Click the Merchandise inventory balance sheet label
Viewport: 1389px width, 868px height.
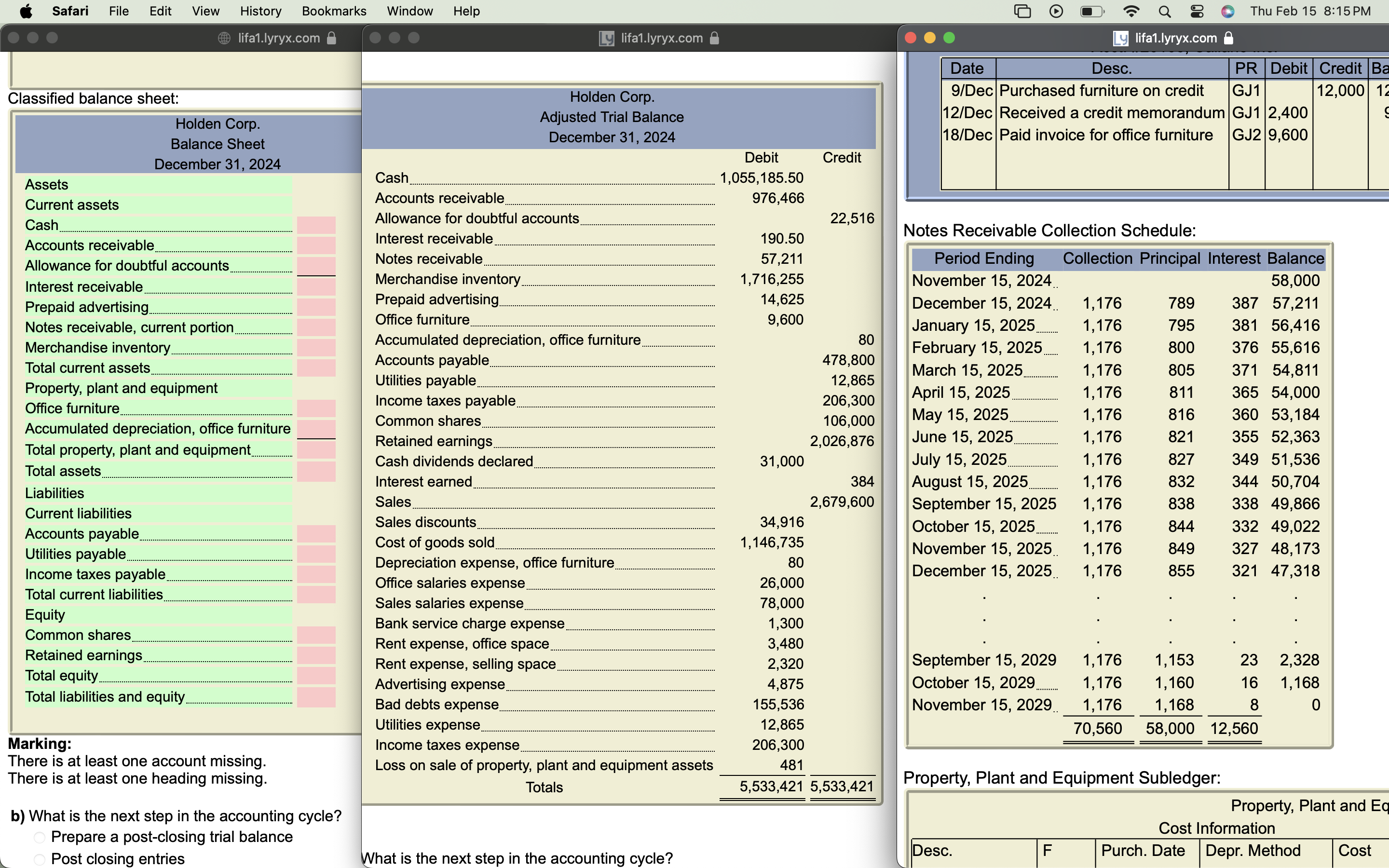[97, 348]
